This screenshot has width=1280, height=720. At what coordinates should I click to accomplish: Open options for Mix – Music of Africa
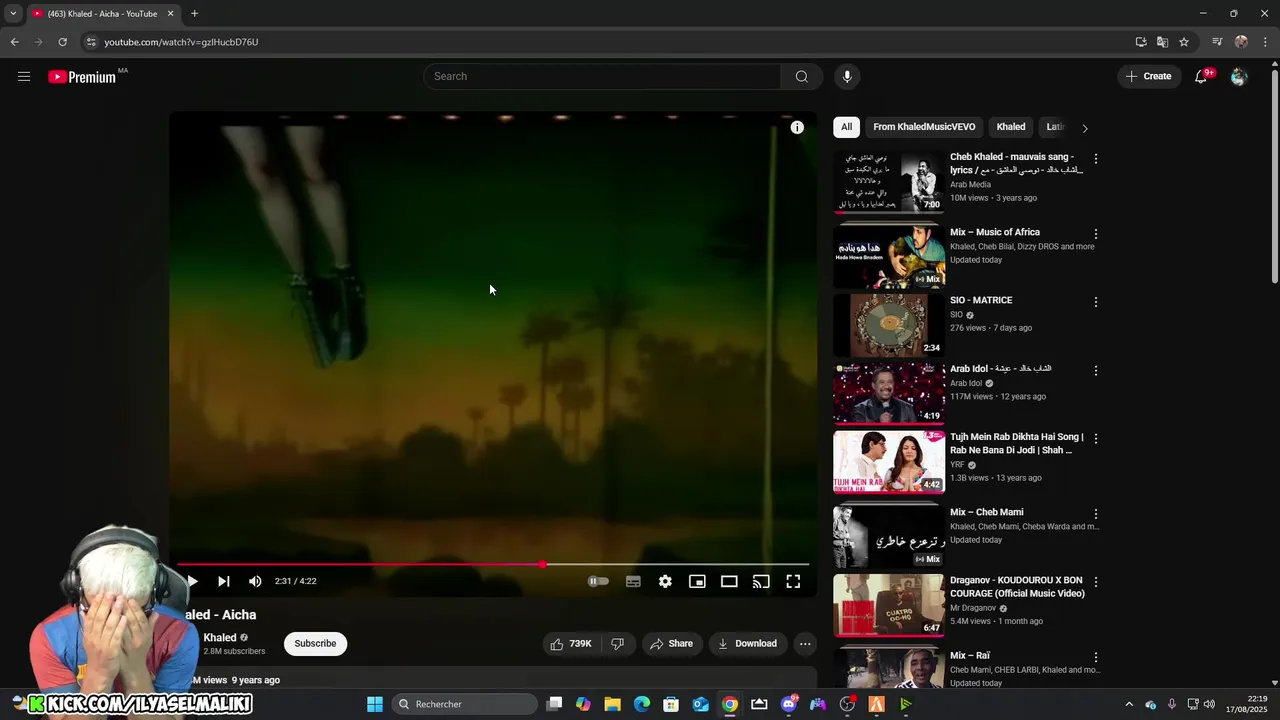click(1096, 234)
